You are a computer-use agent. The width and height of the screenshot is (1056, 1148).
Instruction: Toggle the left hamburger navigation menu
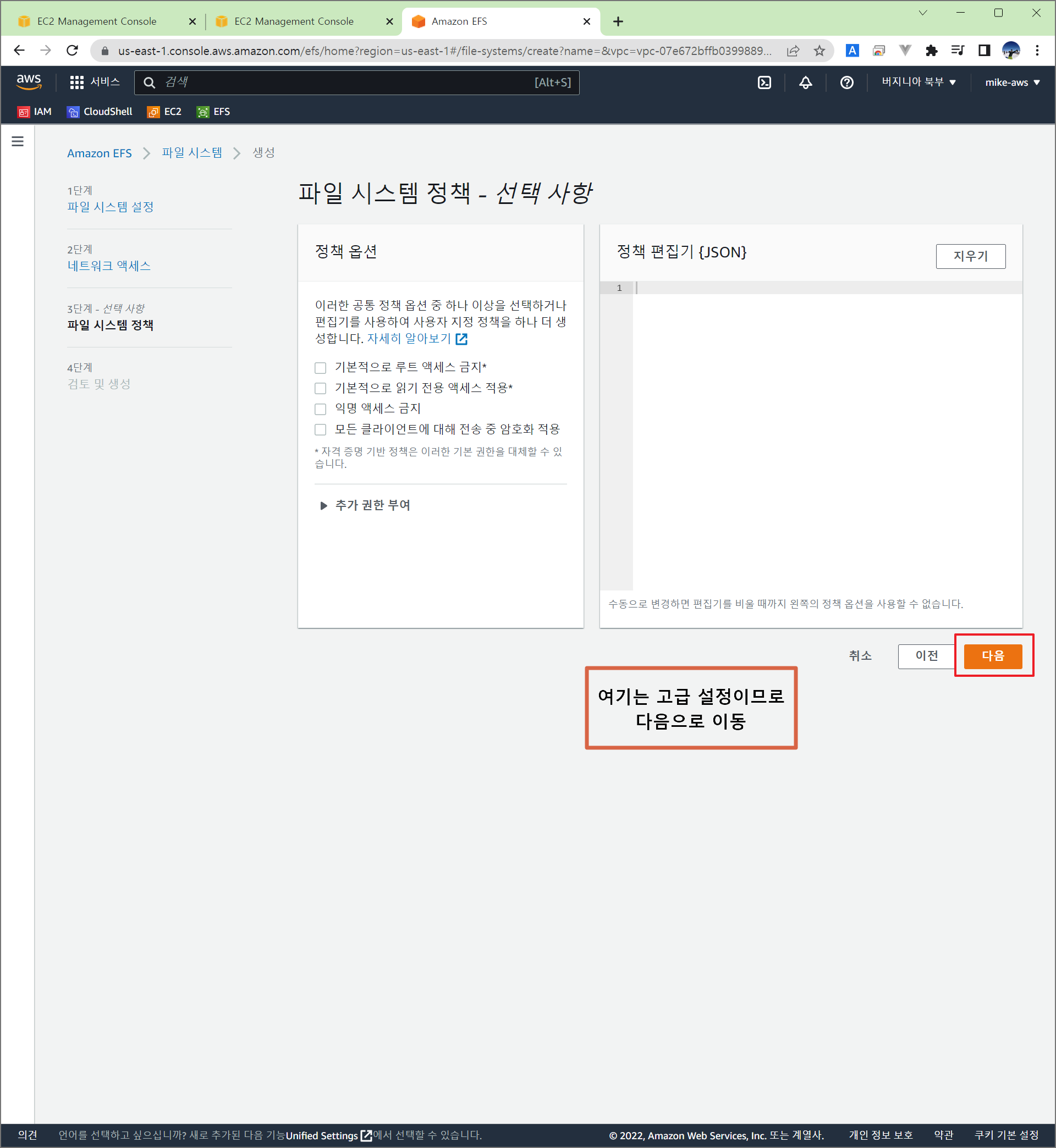click(18, 141)
